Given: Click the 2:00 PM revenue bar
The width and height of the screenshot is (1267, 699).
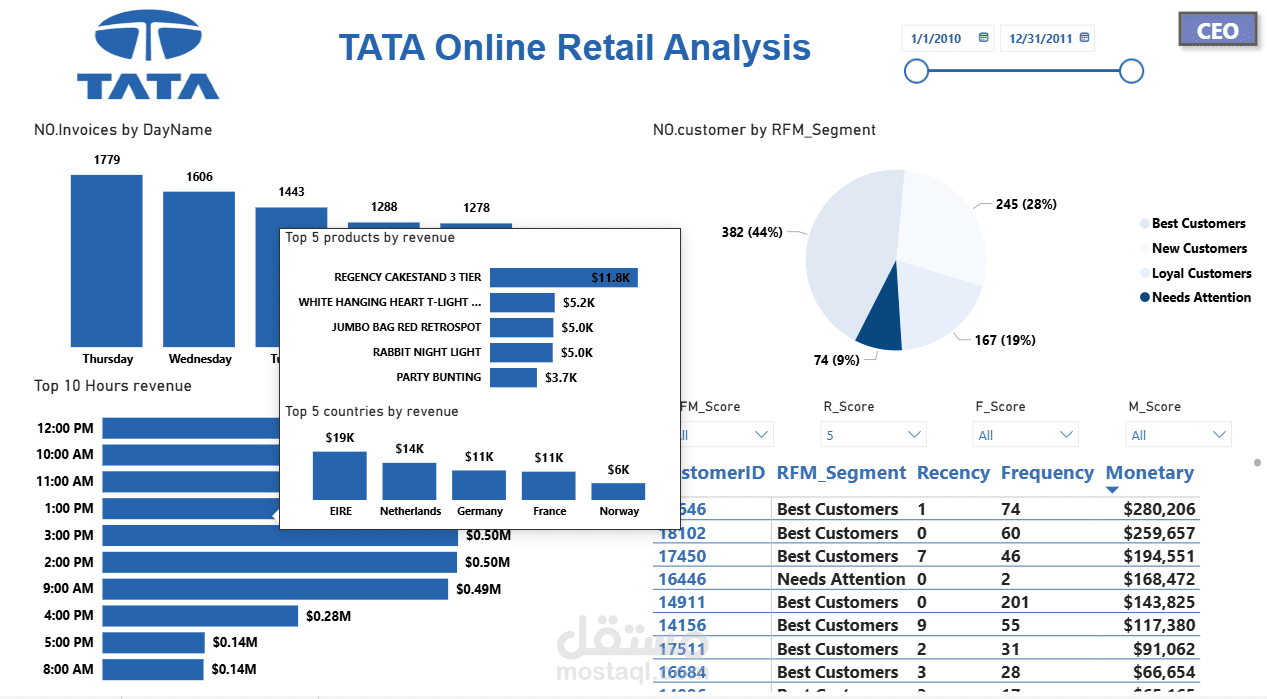Looking at the screenshot, I should click(280, 562).
